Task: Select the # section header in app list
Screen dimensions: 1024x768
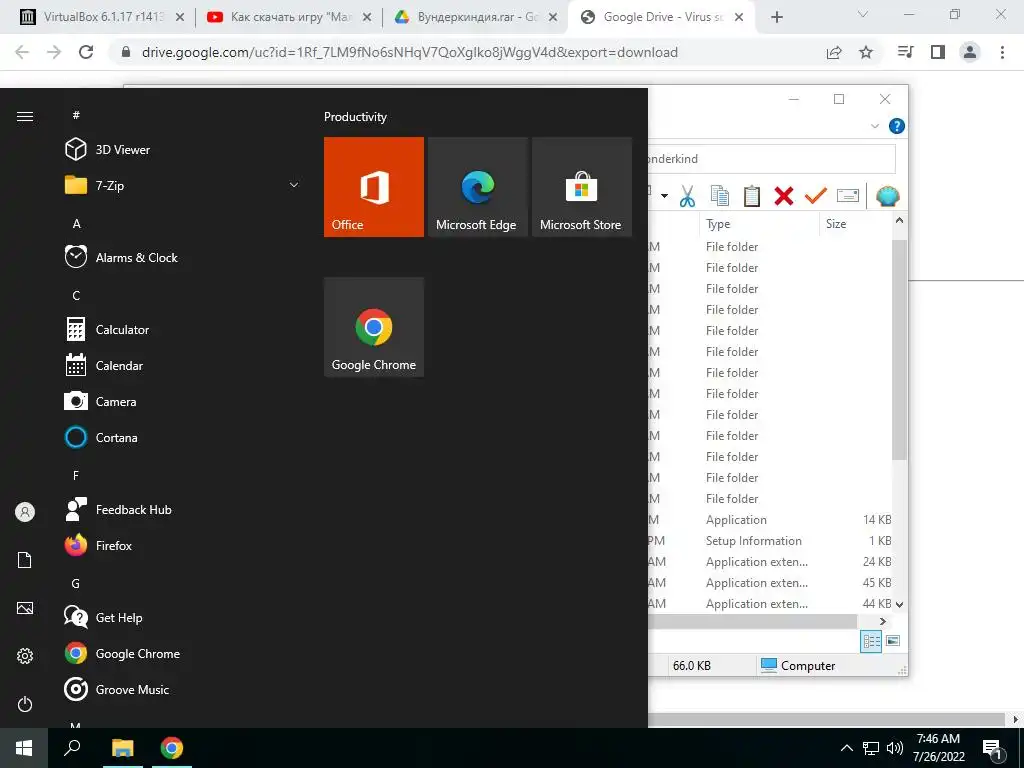Action: coord(76,116)
